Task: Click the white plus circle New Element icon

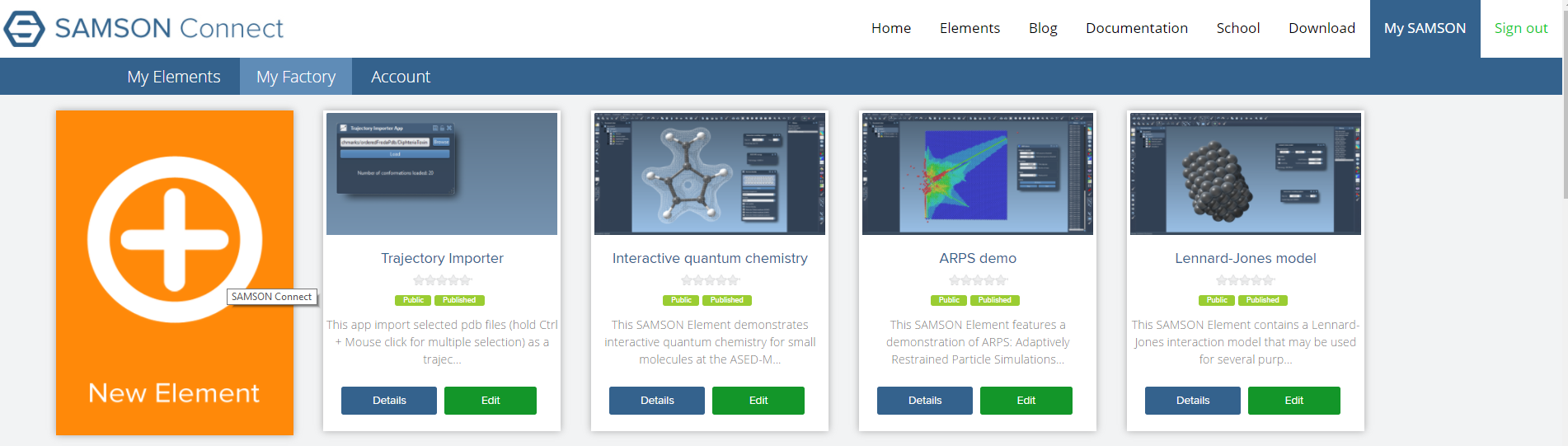Action: click(174, 239)
